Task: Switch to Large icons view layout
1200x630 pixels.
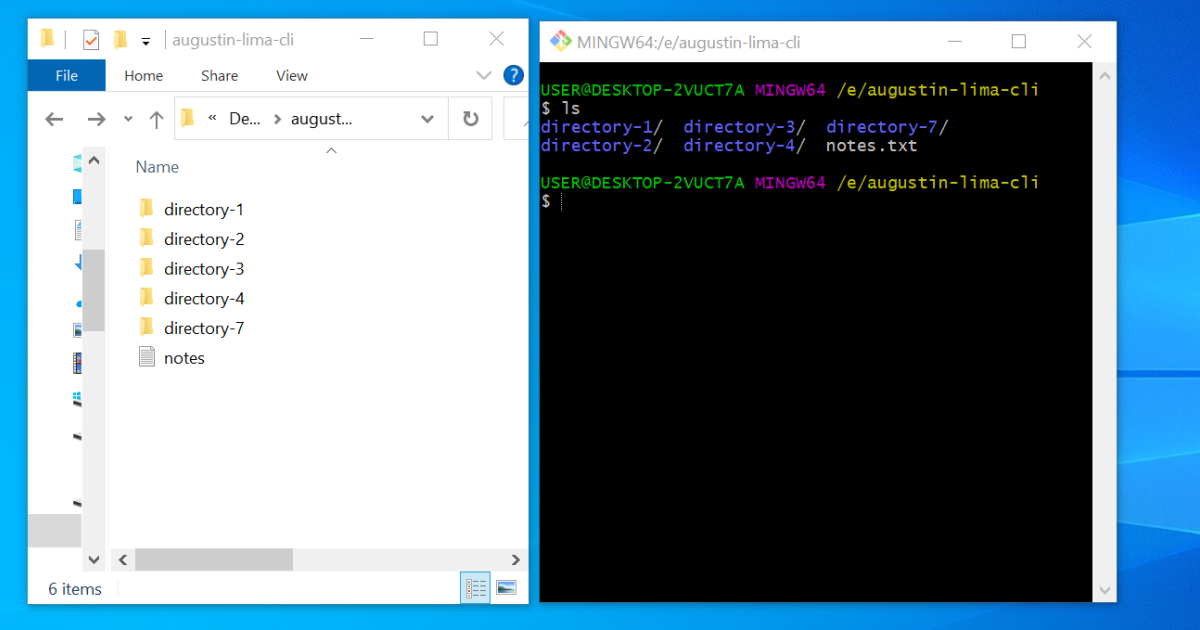Action: pos(506,589)
